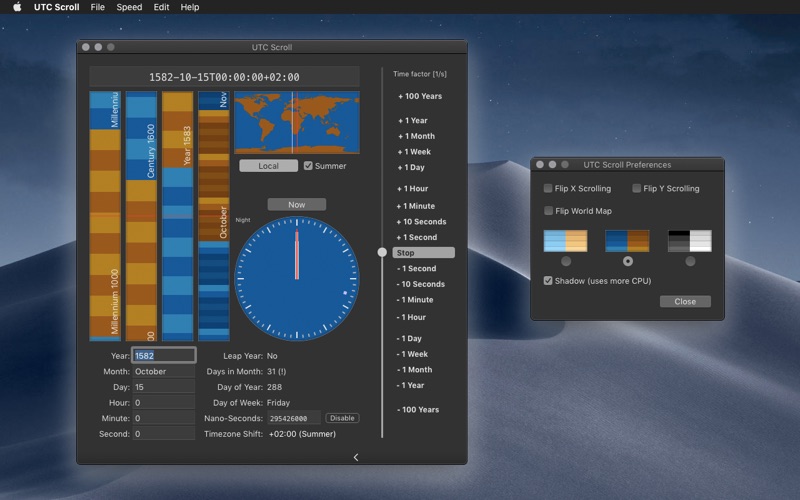Set time factor to - 1 Day
Screen dimensions: 800x500
click(x=409, y=338)
